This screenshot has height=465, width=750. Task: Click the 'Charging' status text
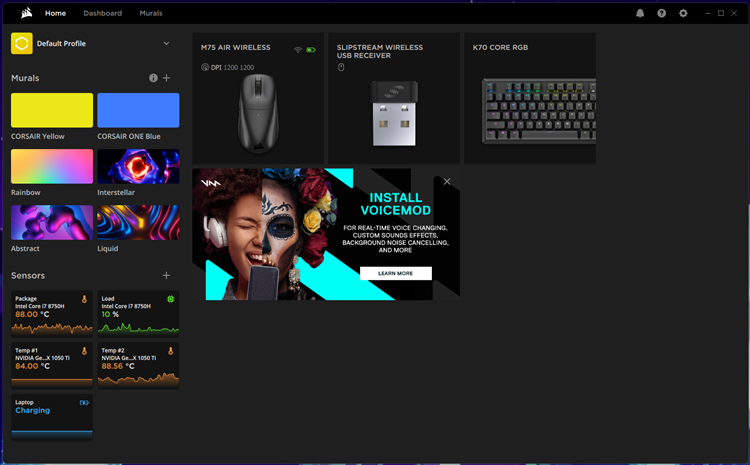33,410
